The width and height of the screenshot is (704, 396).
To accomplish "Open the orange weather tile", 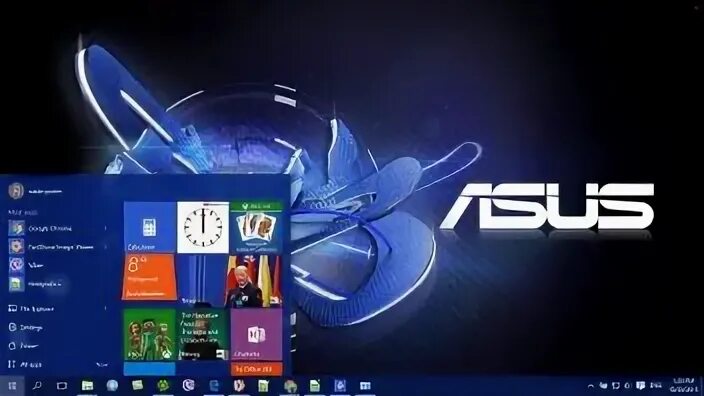I will (x=150, y=277).
